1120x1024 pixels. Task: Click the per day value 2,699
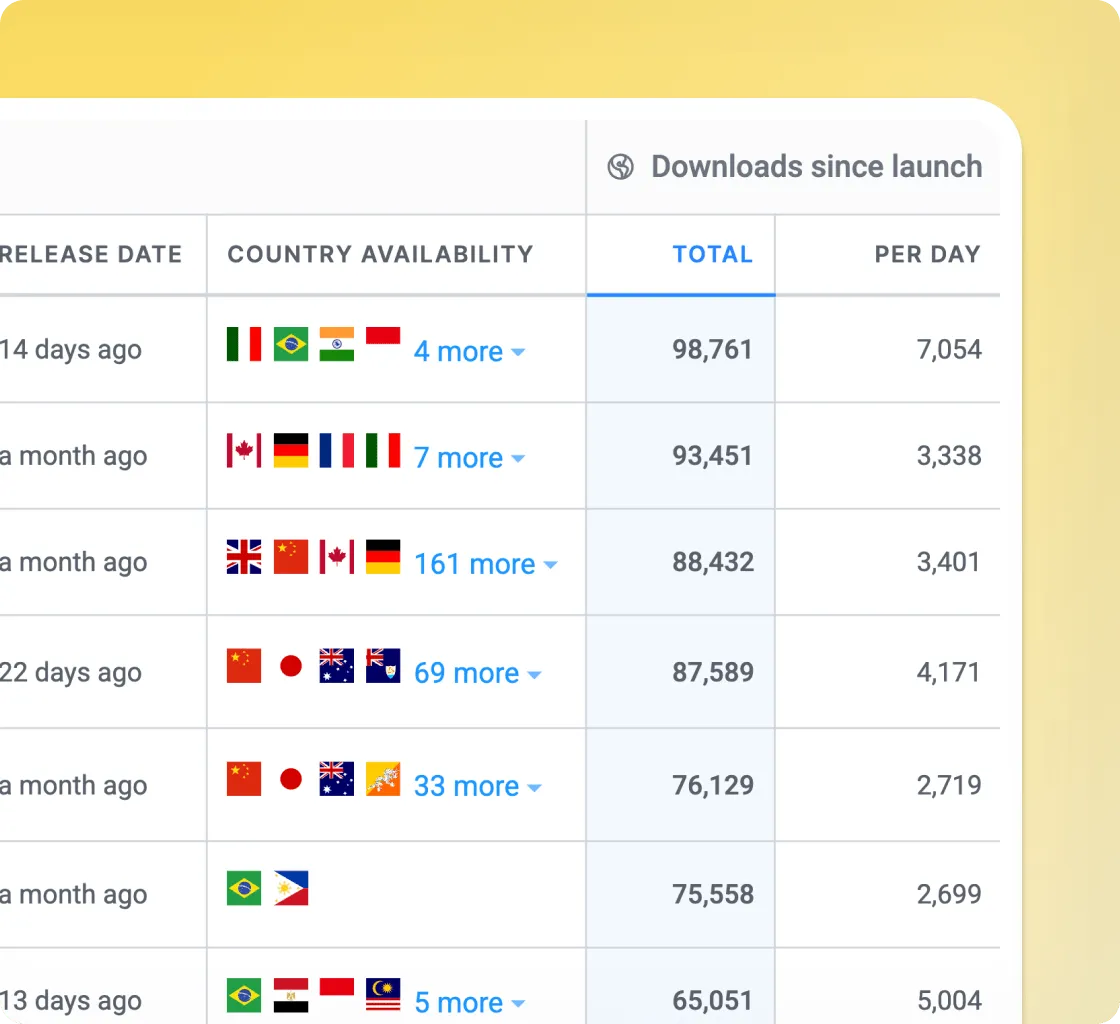[x=949, y=895]
